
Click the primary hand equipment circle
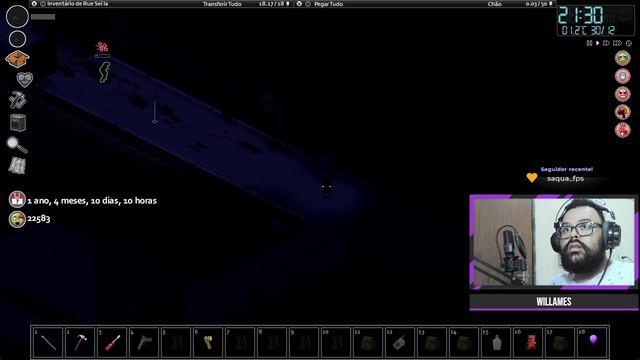pyautogui.click(x=17, y=17)
